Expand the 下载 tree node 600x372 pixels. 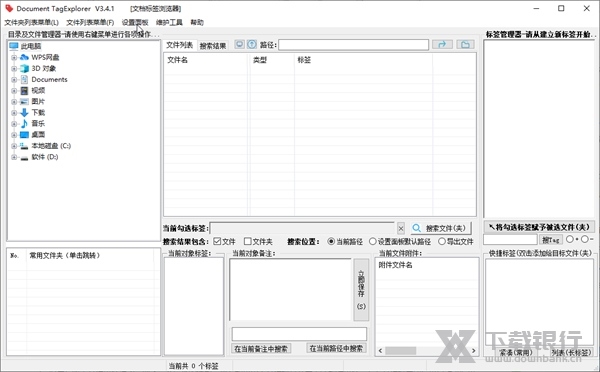[x=14, y=113]
